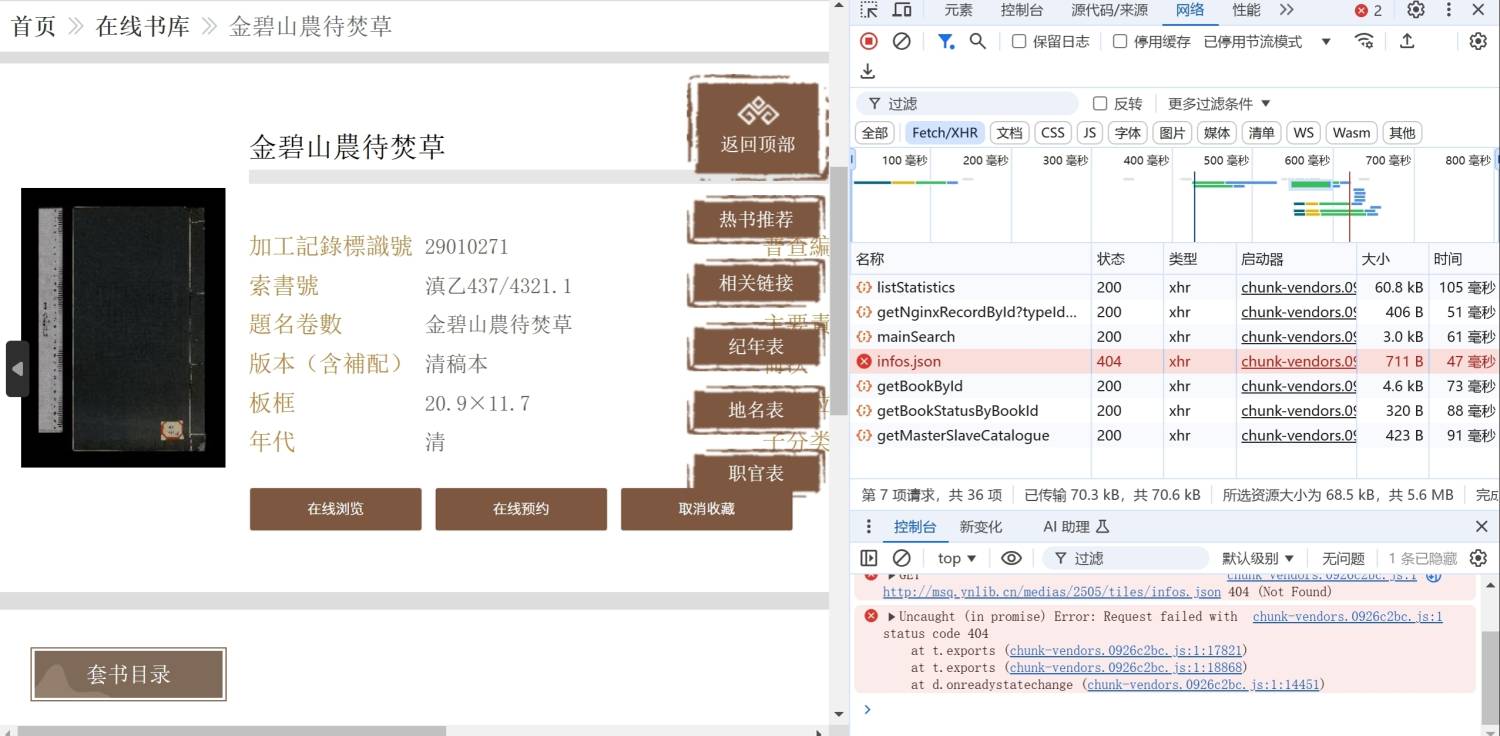Viewport: 1500px width, 736px height.
Task: Open the infos.json URL link in console
Action: [x=1051, y=592]
